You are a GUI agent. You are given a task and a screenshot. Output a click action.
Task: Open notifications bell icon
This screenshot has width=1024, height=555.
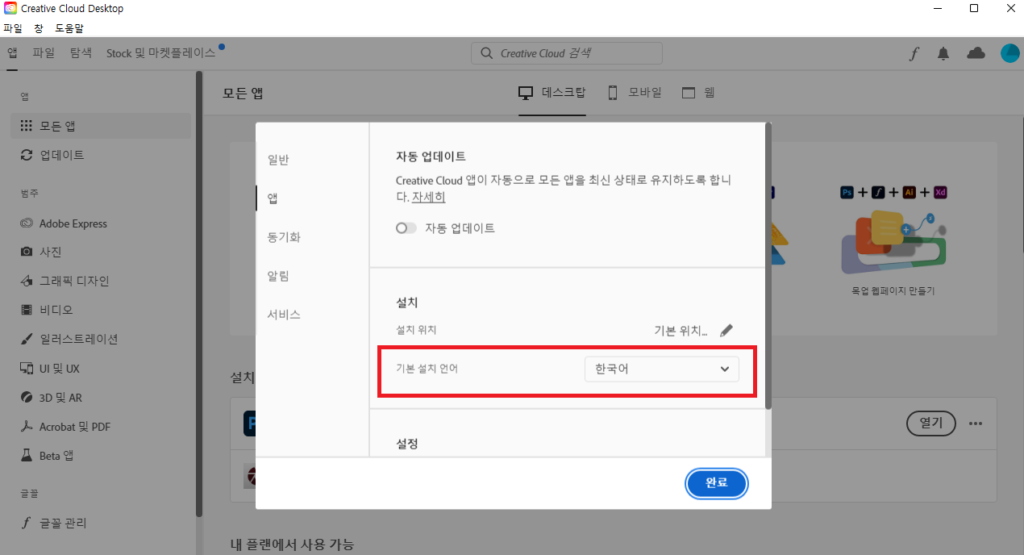coord(943,54)
